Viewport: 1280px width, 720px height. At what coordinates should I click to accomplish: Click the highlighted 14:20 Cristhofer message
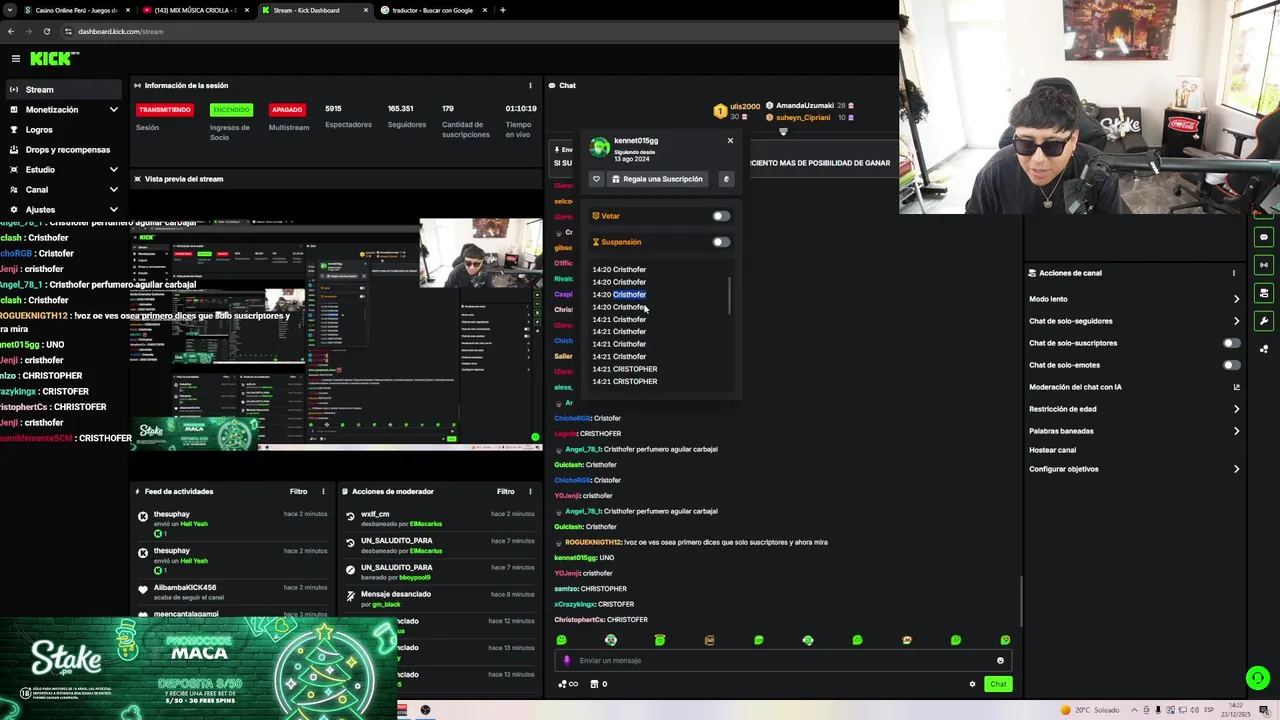pos(619,294)
